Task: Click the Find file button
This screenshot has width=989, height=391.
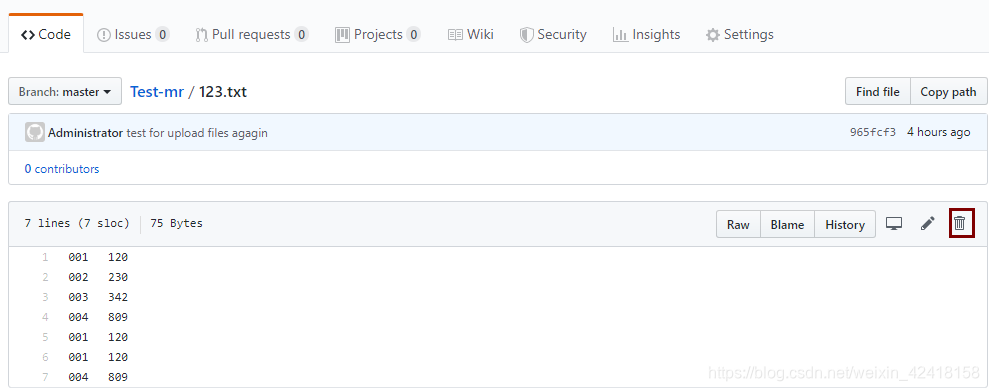Action: click(x=877, y=92)
